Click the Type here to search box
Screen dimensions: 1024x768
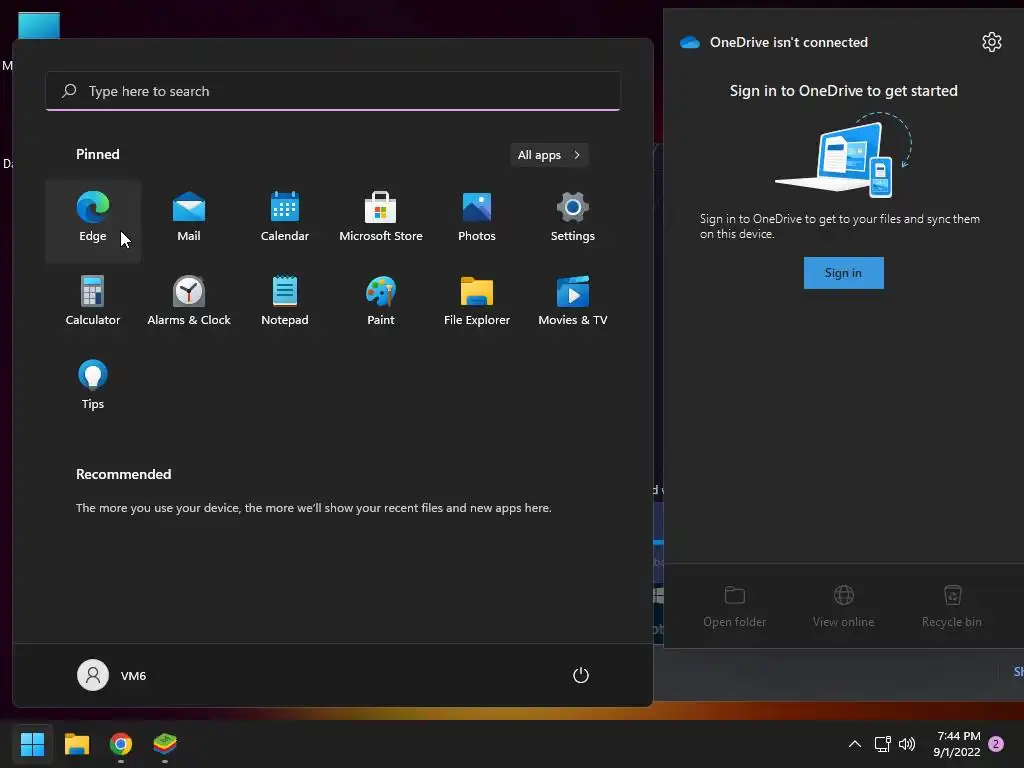click(x=333, y=91)
